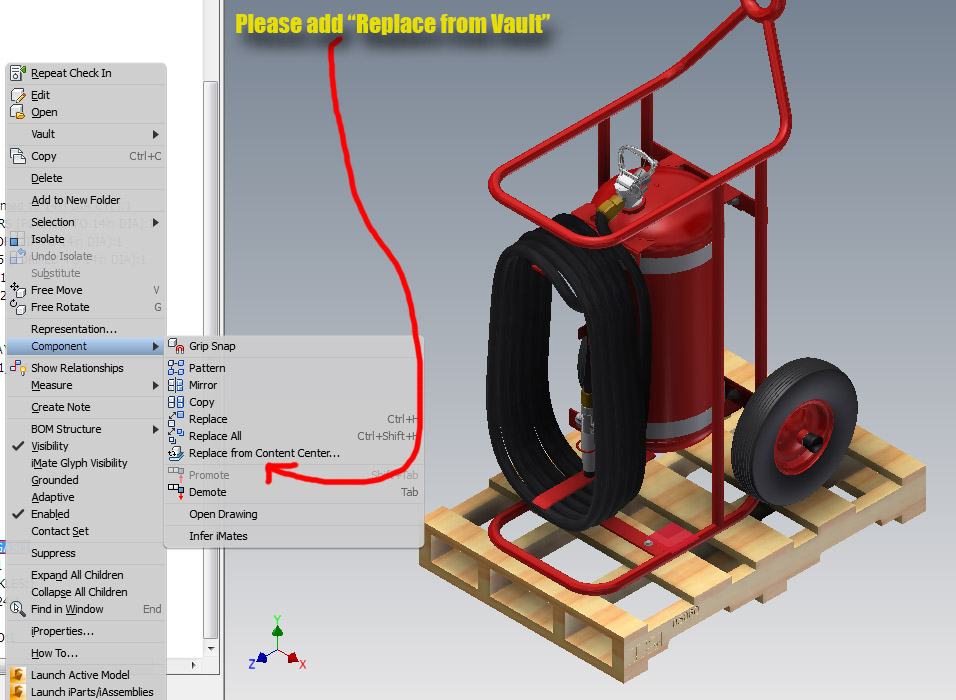Click the black wheel in the model
The height and width of the screenshot is (700, 956).
[795, 430]
